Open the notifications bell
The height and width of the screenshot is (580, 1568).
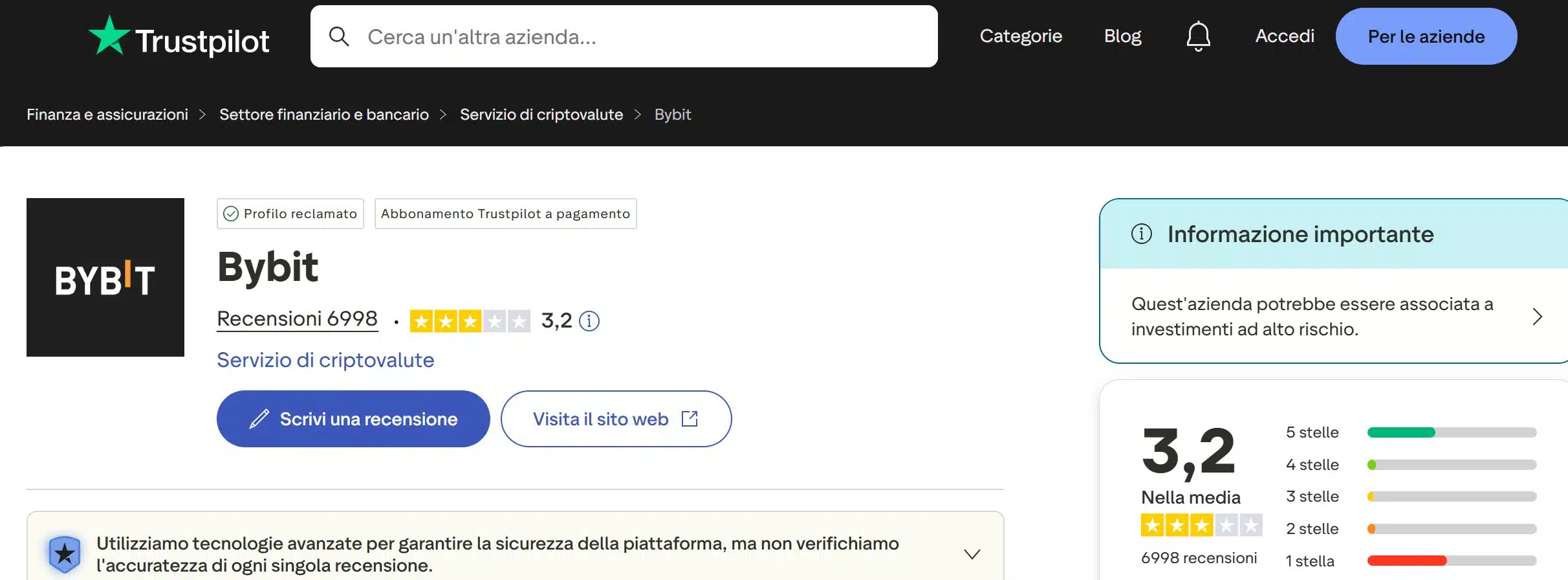[x=1199, y=36]
